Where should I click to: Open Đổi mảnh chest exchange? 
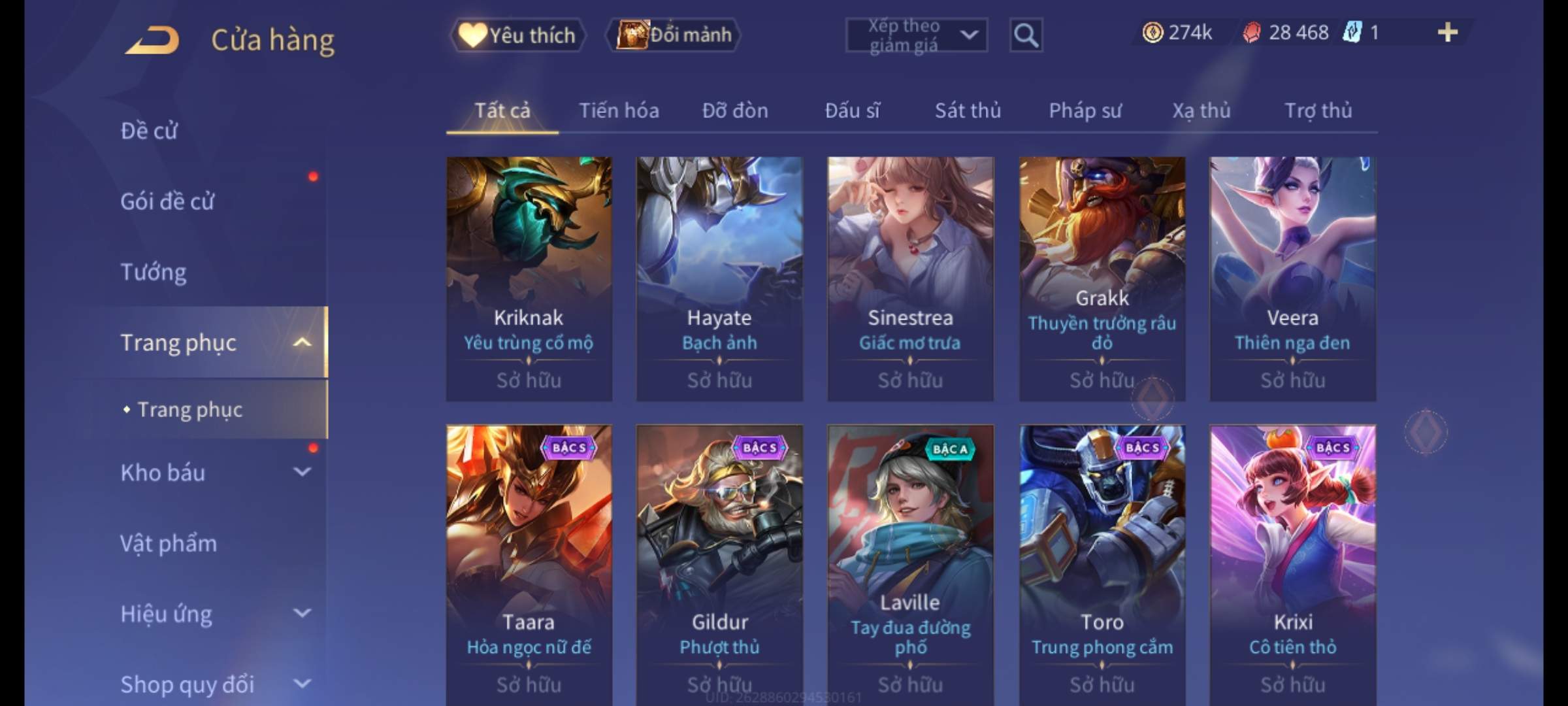pyautogui.click(x=674, y=35)
